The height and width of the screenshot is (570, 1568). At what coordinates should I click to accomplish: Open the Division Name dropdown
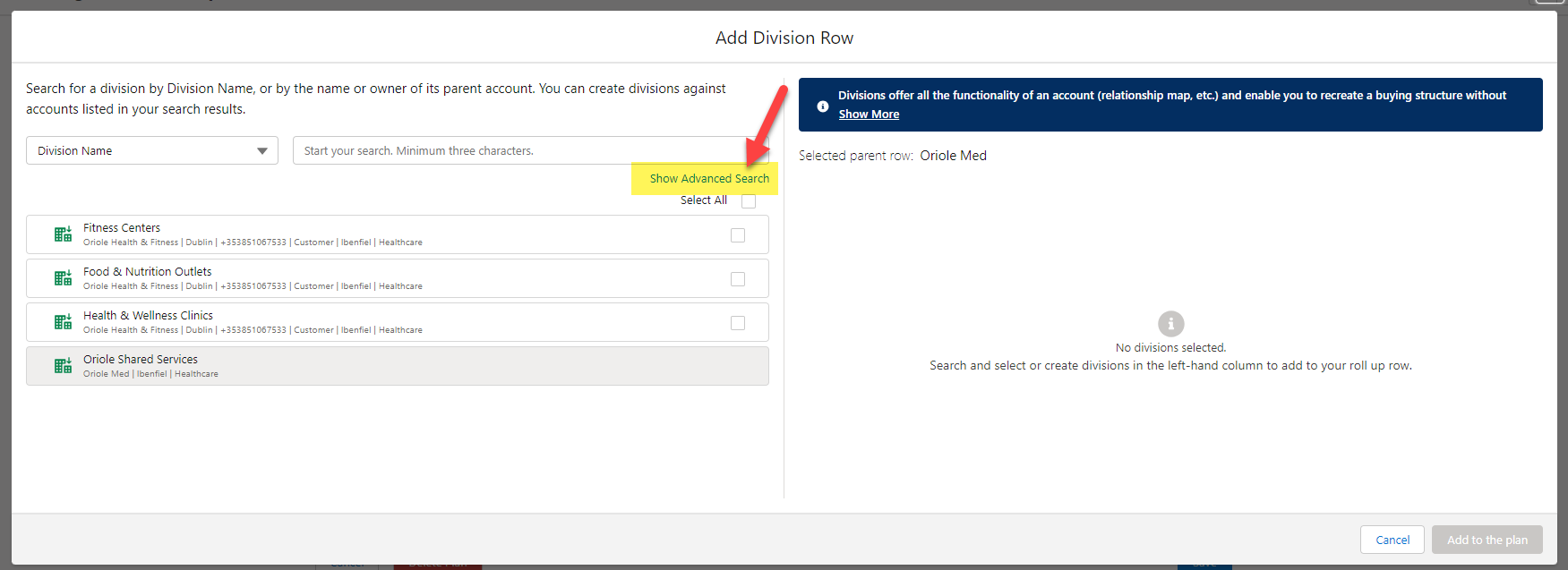point(152,150)
